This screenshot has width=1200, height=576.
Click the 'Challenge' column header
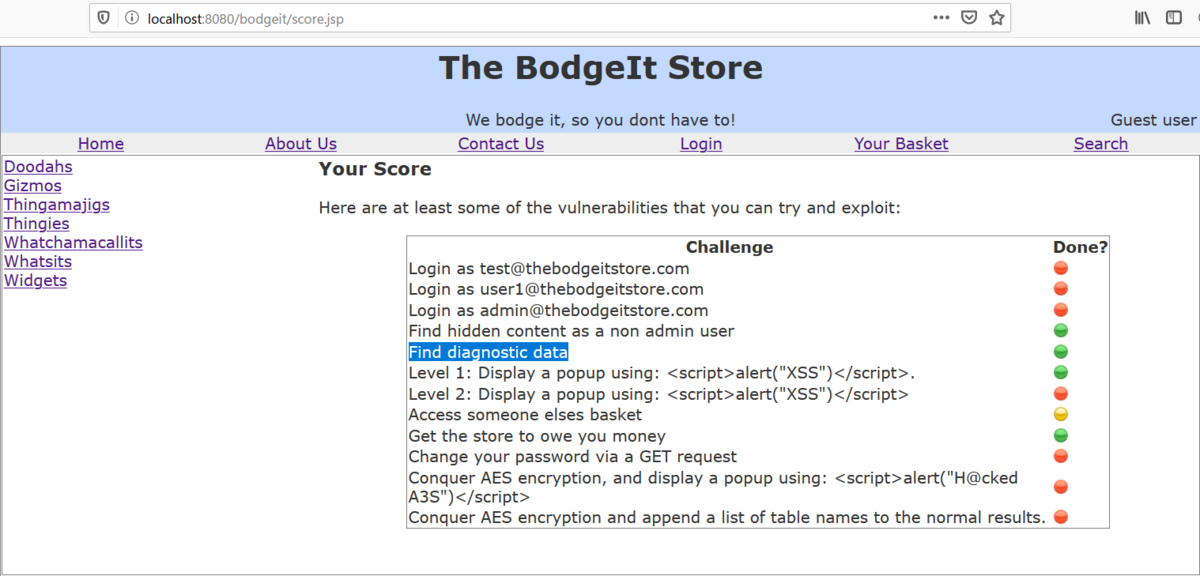pyautogui.click(x=729, y=247)
